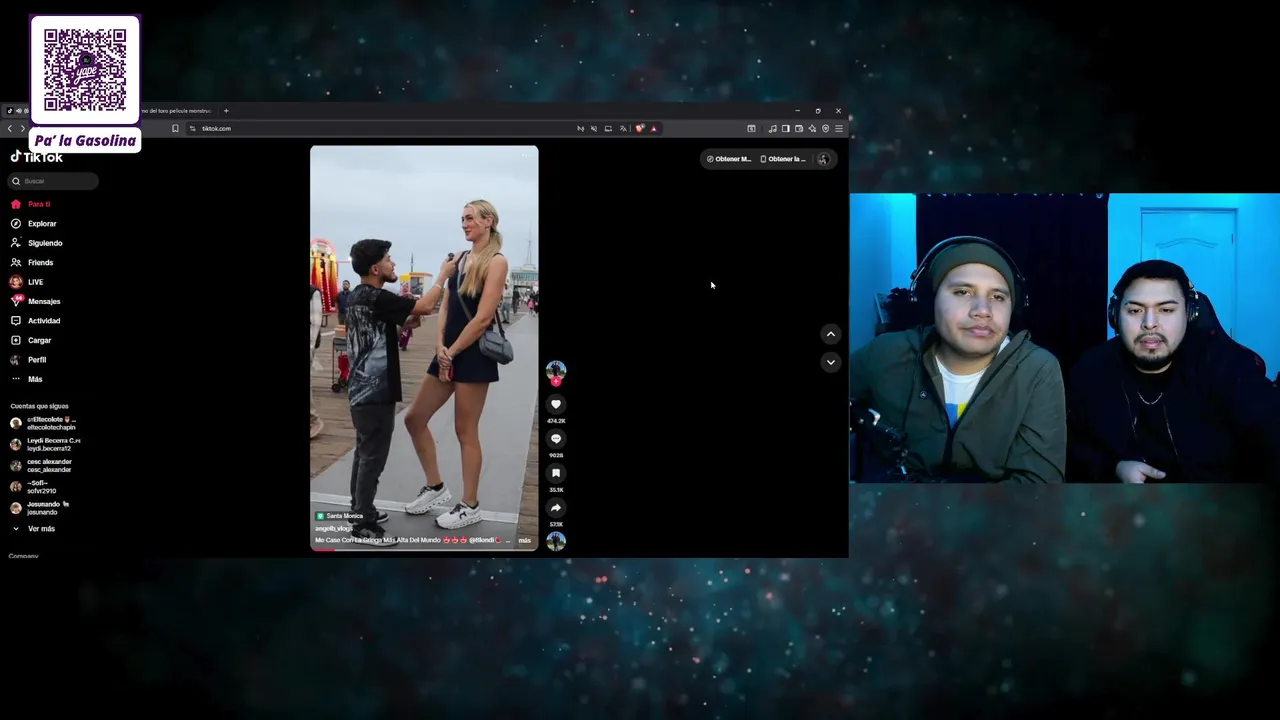Open followed account jesunando
Viewport: 1280px width, 720px height.
[x=40, y=508]
